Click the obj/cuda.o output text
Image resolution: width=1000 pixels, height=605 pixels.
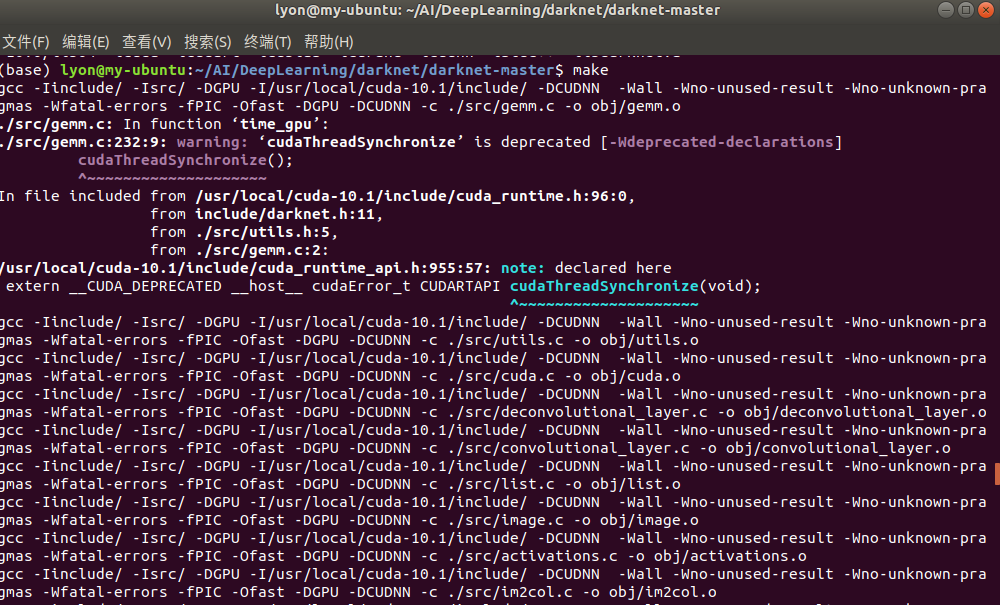(636, 376)
